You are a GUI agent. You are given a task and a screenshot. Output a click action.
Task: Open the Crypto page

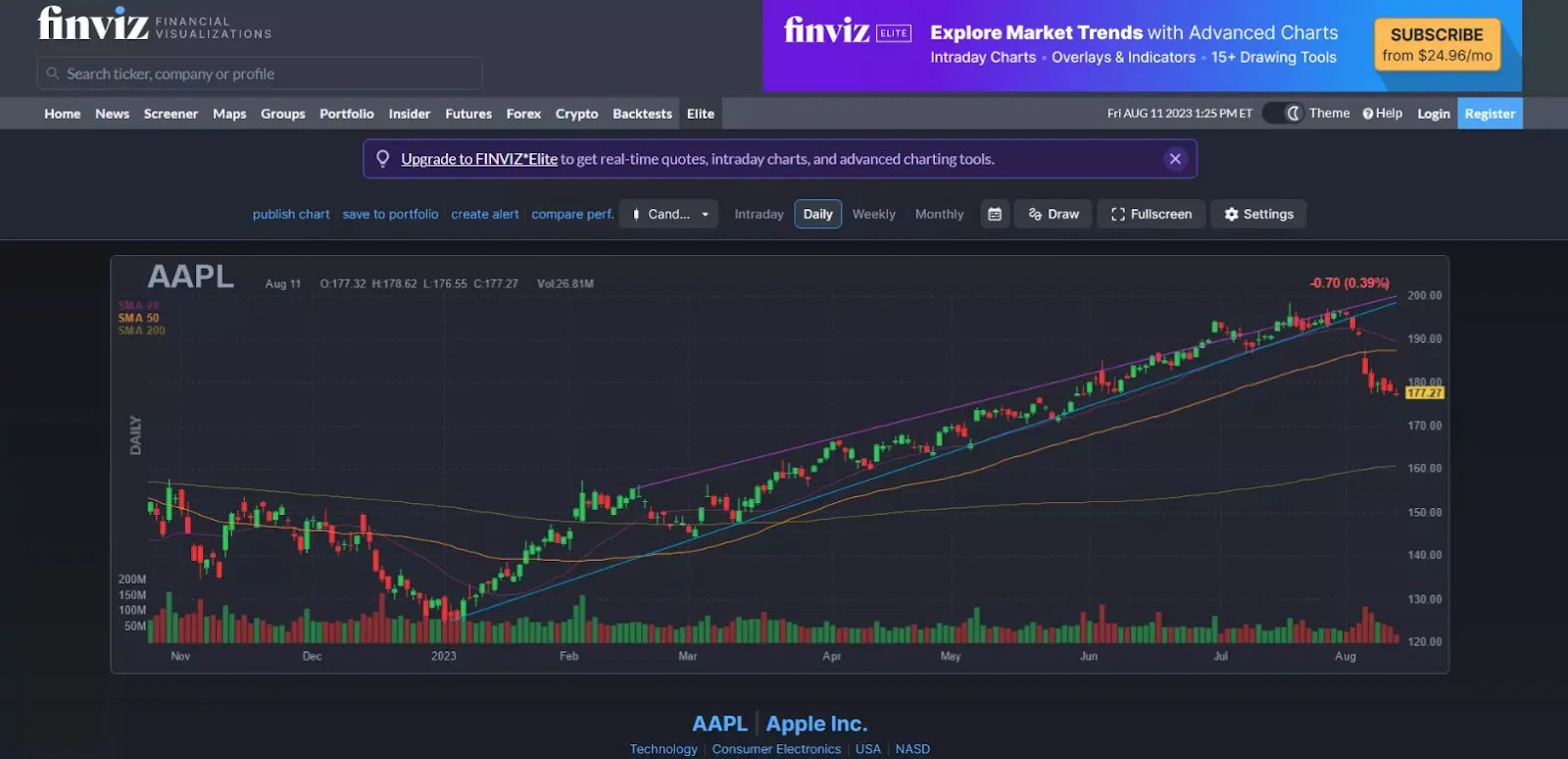click(577, 114)
